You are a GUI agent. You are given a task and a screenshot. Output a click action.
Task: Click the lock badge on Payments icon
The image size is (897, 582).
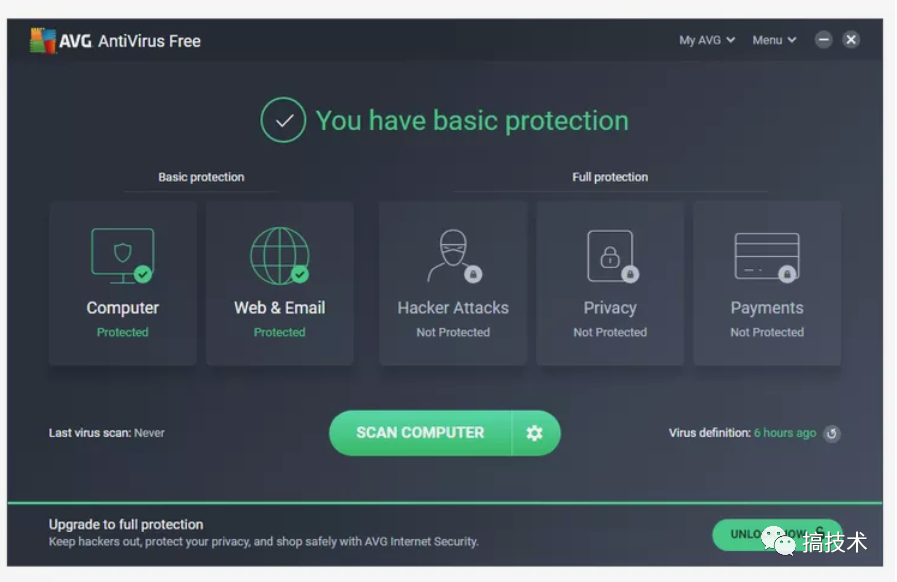click(787, 275)
